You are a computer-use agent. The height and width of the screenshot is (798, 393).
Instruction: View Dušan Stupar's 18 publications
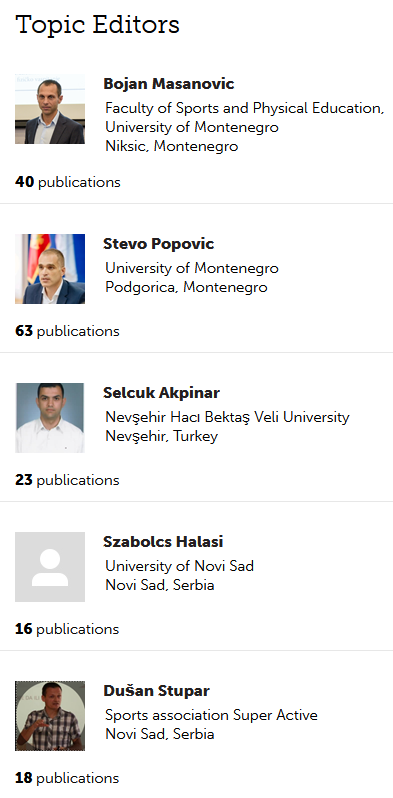67,779
